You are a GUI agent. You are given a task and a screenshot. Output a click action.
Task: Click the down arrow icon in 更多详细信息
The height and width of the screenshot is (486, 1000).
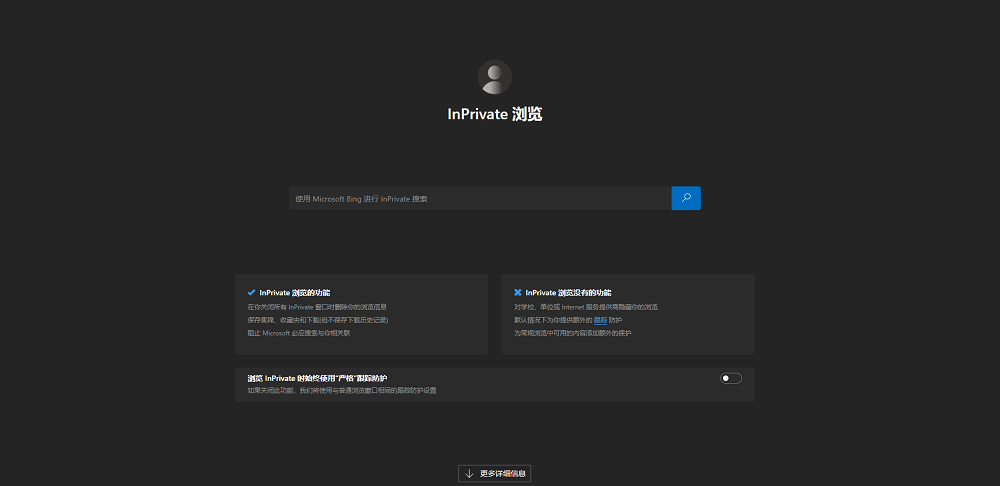[469, 473]
